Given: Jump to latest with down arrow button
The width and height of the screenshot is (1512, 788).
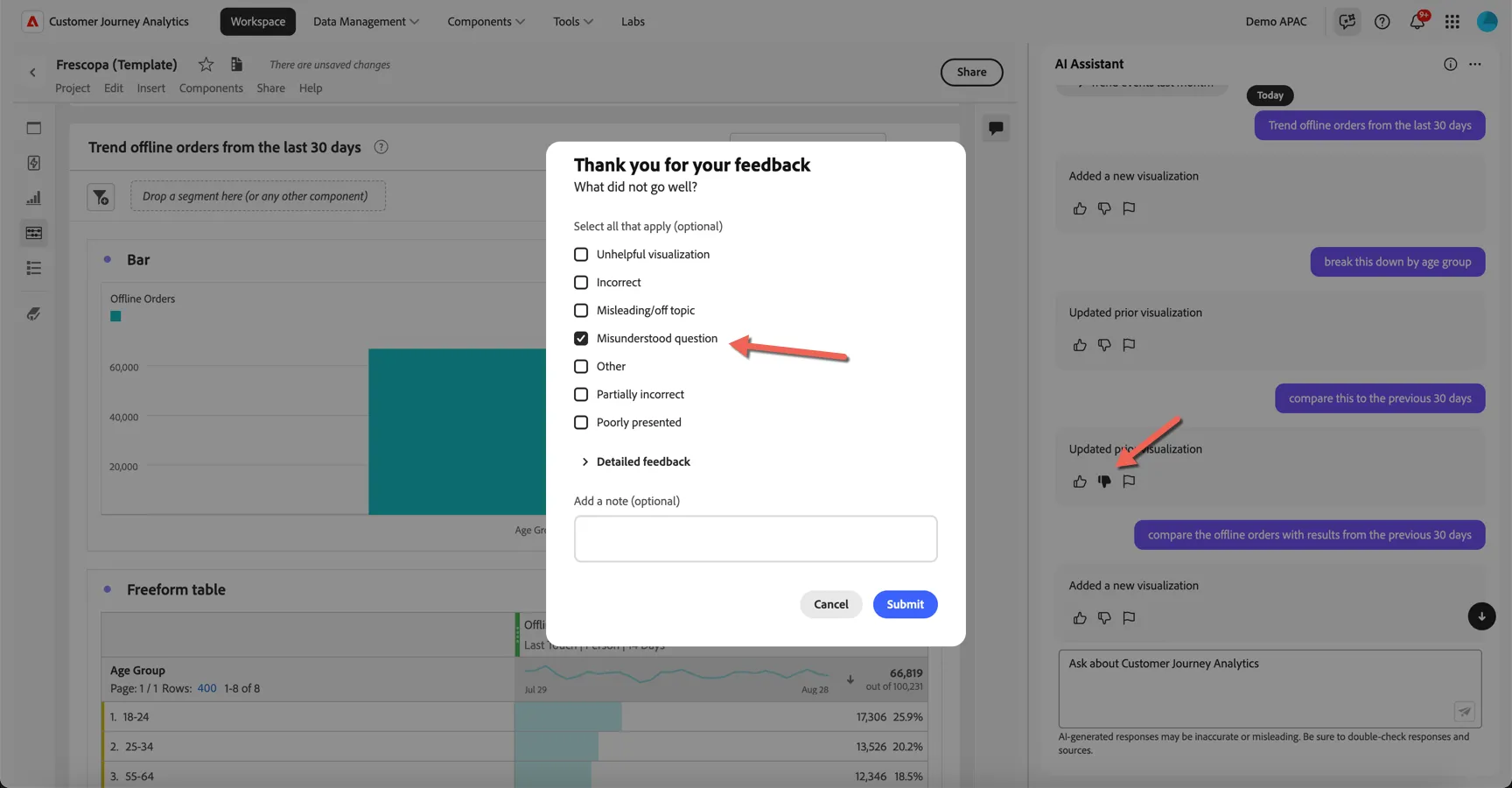Looking at the screenshot, I should [x=1481, y=616].
